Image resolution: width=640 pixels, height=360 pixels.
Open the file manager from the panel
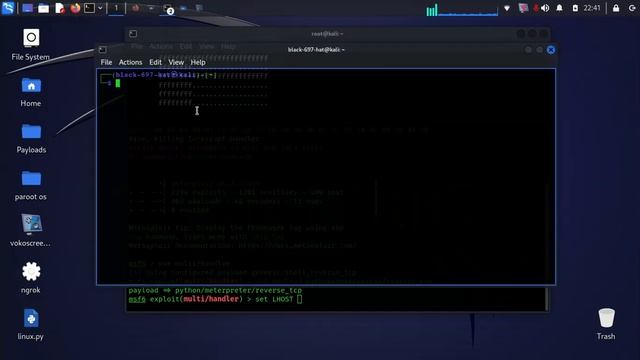(x=43, y=8)
